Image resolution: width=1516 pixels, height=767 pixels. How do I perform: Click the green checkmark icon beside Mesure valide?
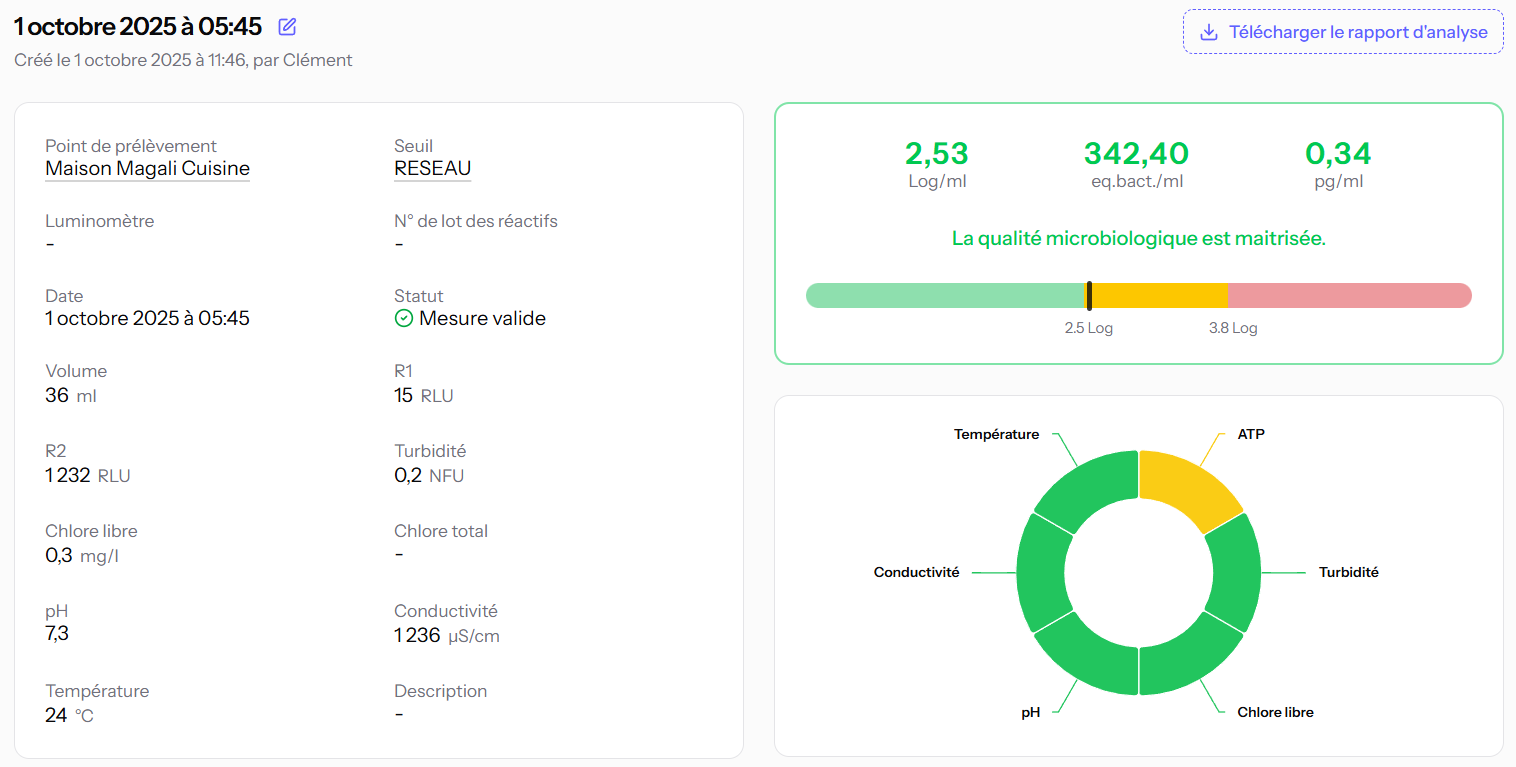pos(404,318)
